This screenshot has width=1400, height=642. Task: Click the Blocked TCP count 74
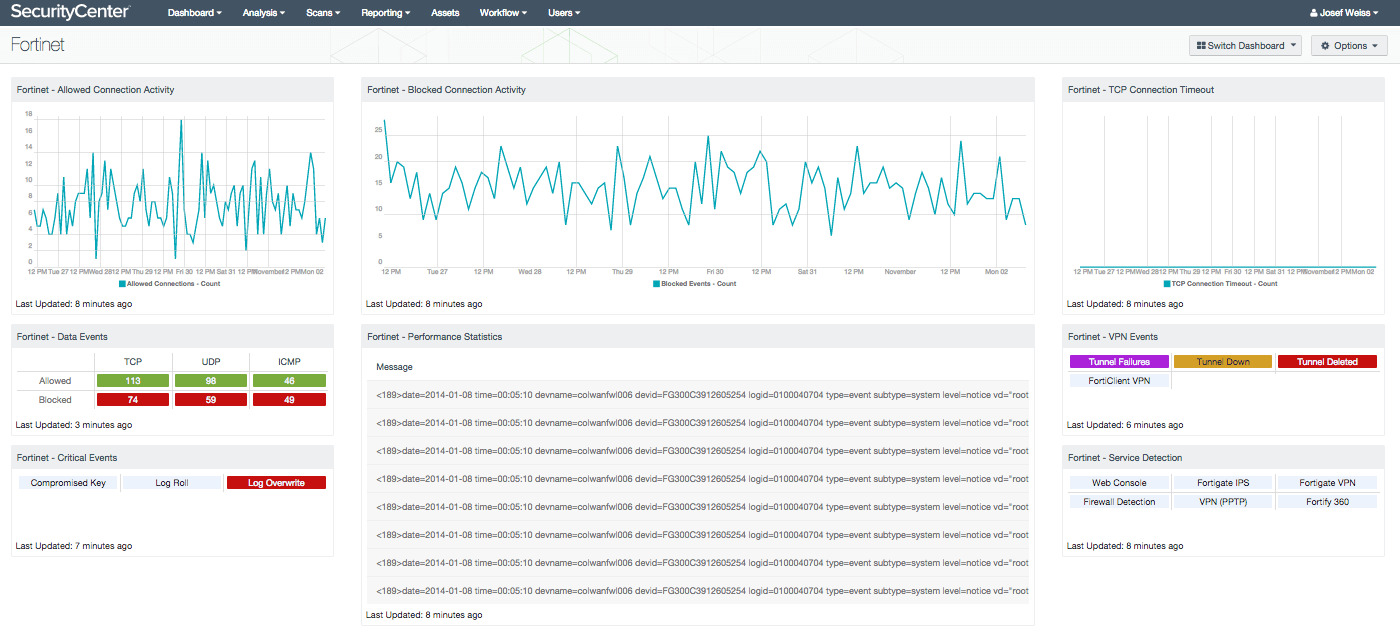tap(133, 400)
